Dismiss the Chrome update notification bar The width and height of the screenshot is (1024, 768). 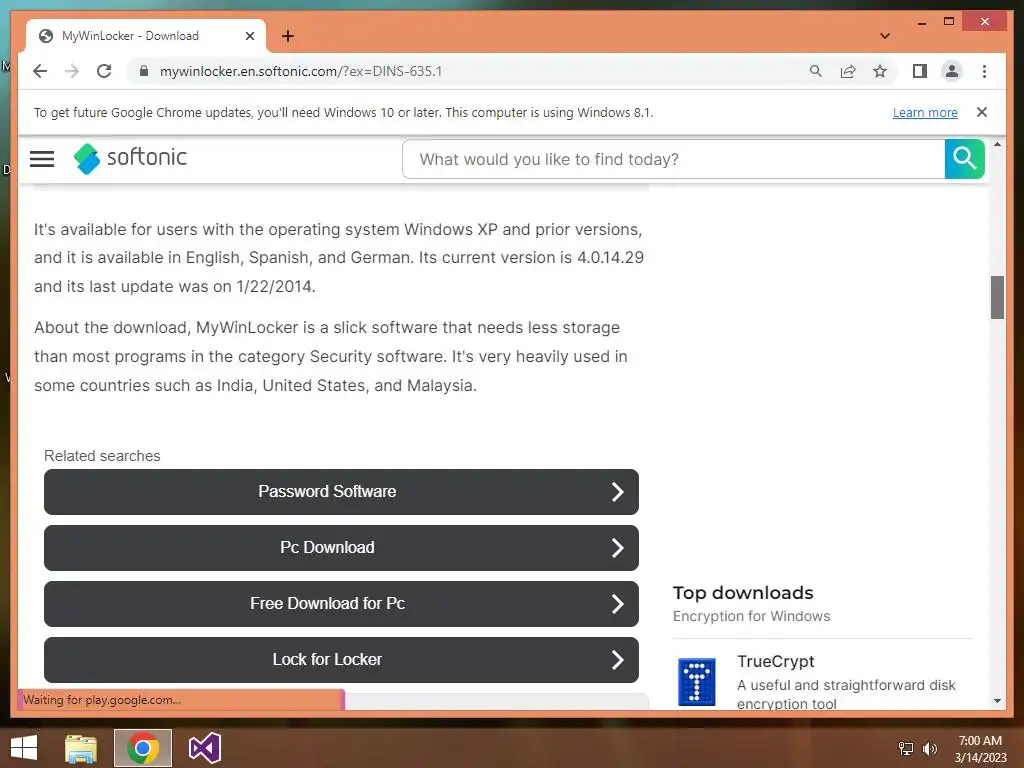[x=982, y=112]
